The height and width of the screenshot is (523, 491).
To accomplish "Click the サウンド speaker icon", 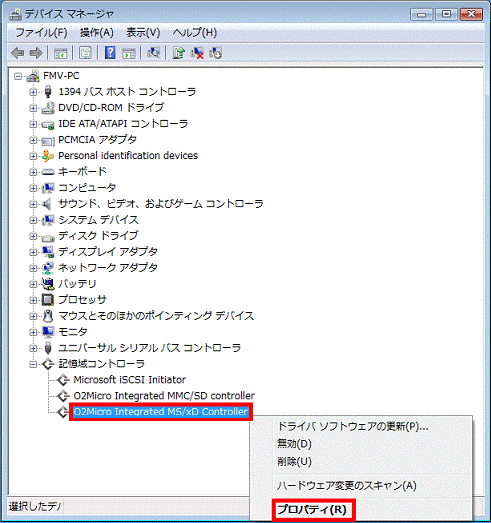I will coord(47,204).
